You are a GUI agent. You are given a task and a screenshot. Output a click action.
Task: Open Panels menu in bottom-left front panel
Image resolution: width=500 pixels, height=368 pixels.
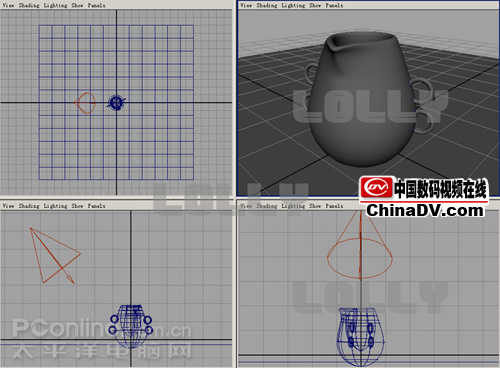[96, 206]
